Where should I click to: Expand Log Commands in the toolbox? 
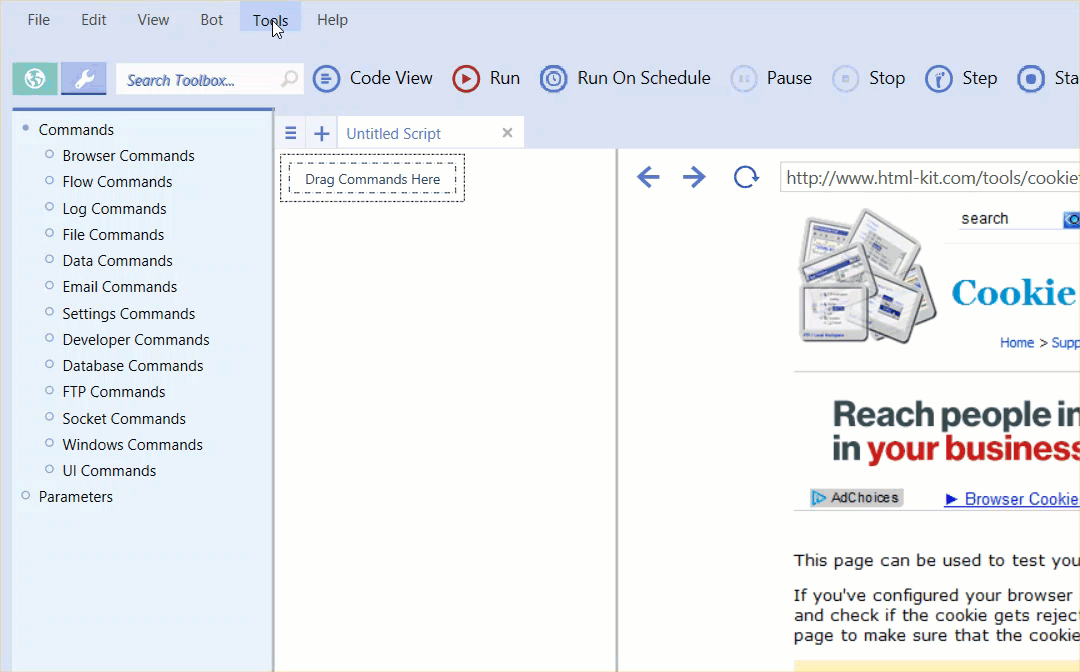50,207
